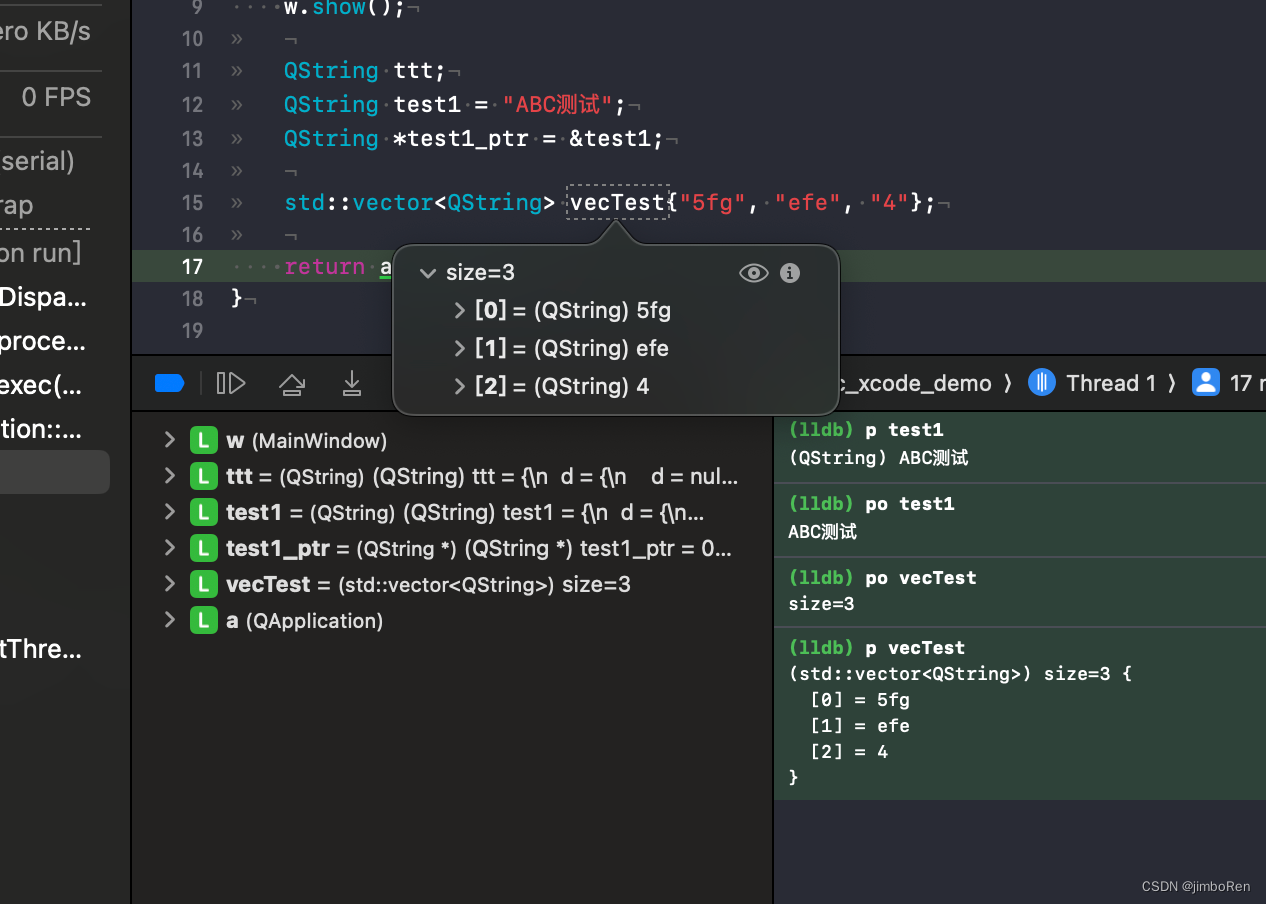Click the L icon beside vecTest
Screen dimensions: 1266x904
[x=203, y=584]
